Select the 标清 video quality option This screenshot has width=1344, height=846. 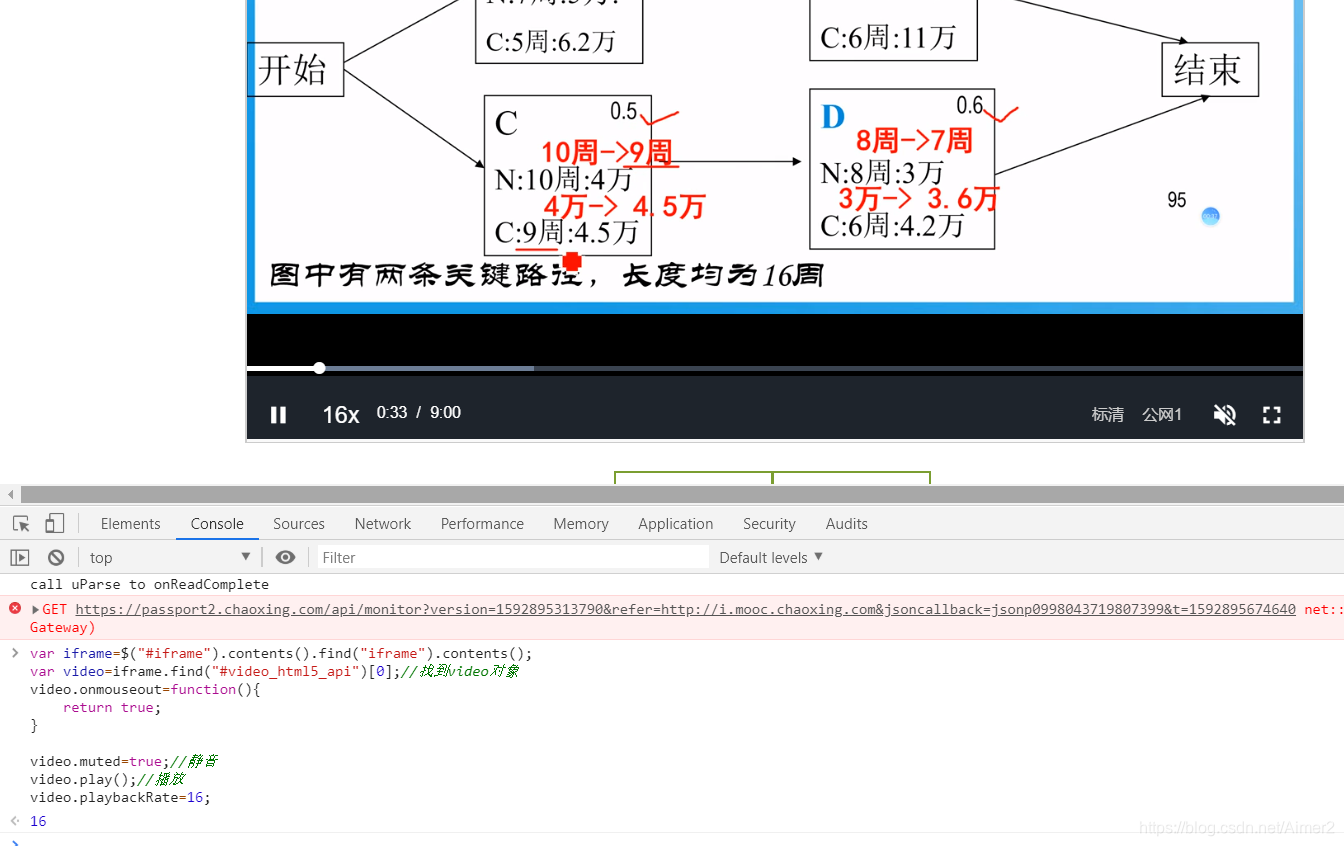pyautogui.click(x=1107, y=414)
